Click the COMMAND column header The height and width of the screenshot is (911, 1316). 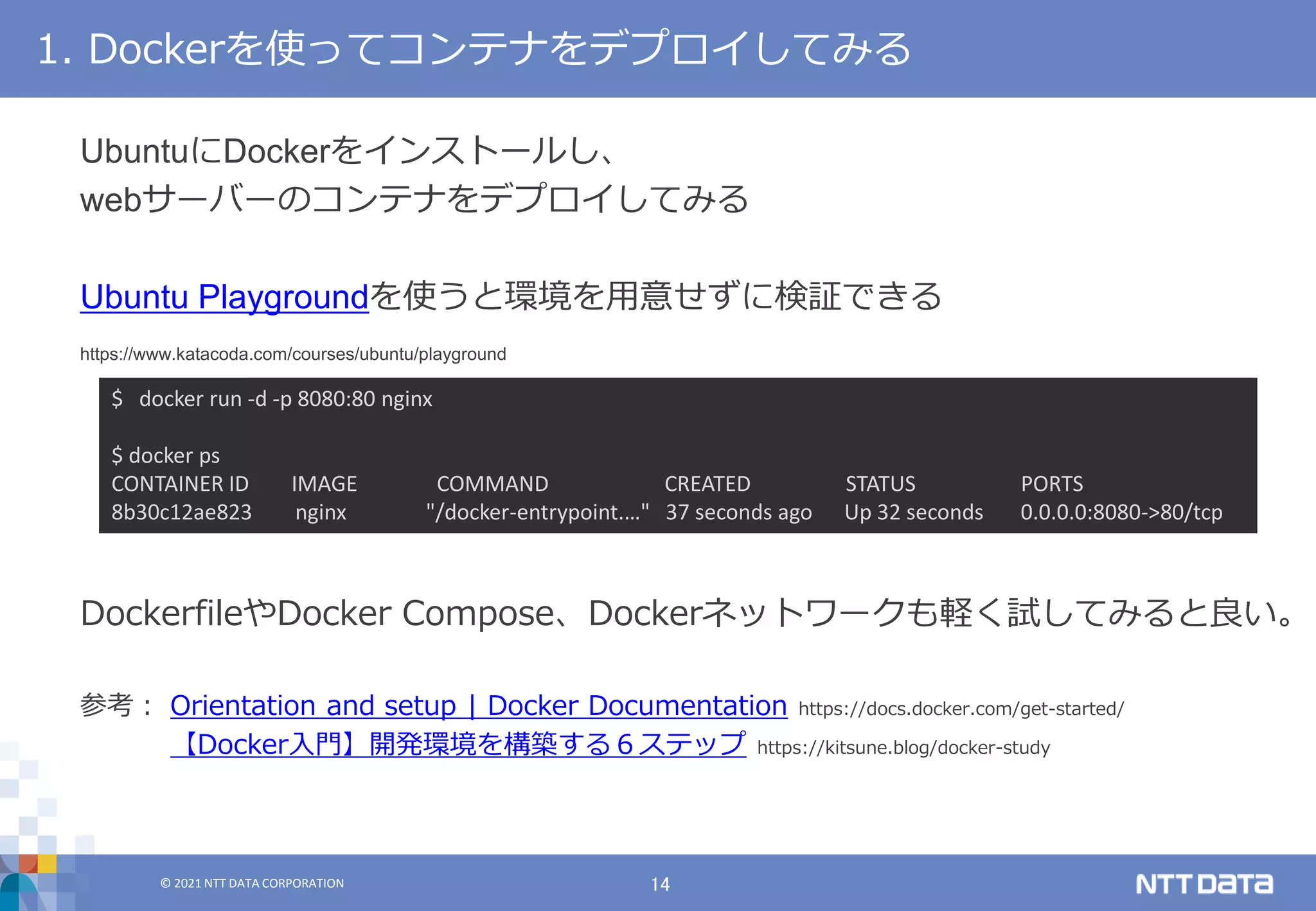pyautogui.click(x=492, y=484)
